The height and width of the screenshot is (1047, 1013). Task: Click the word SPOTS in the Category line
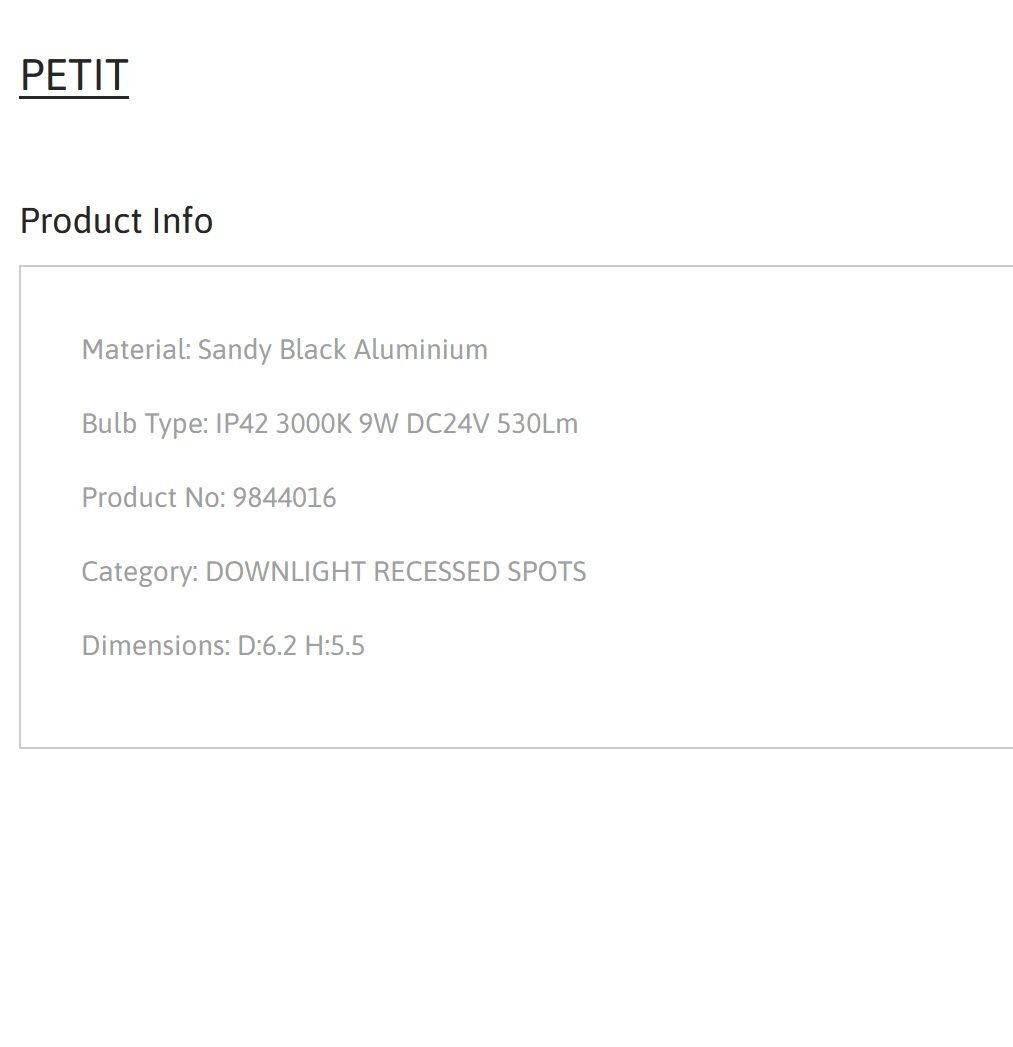pyautogui.click(x=546, y=572)
